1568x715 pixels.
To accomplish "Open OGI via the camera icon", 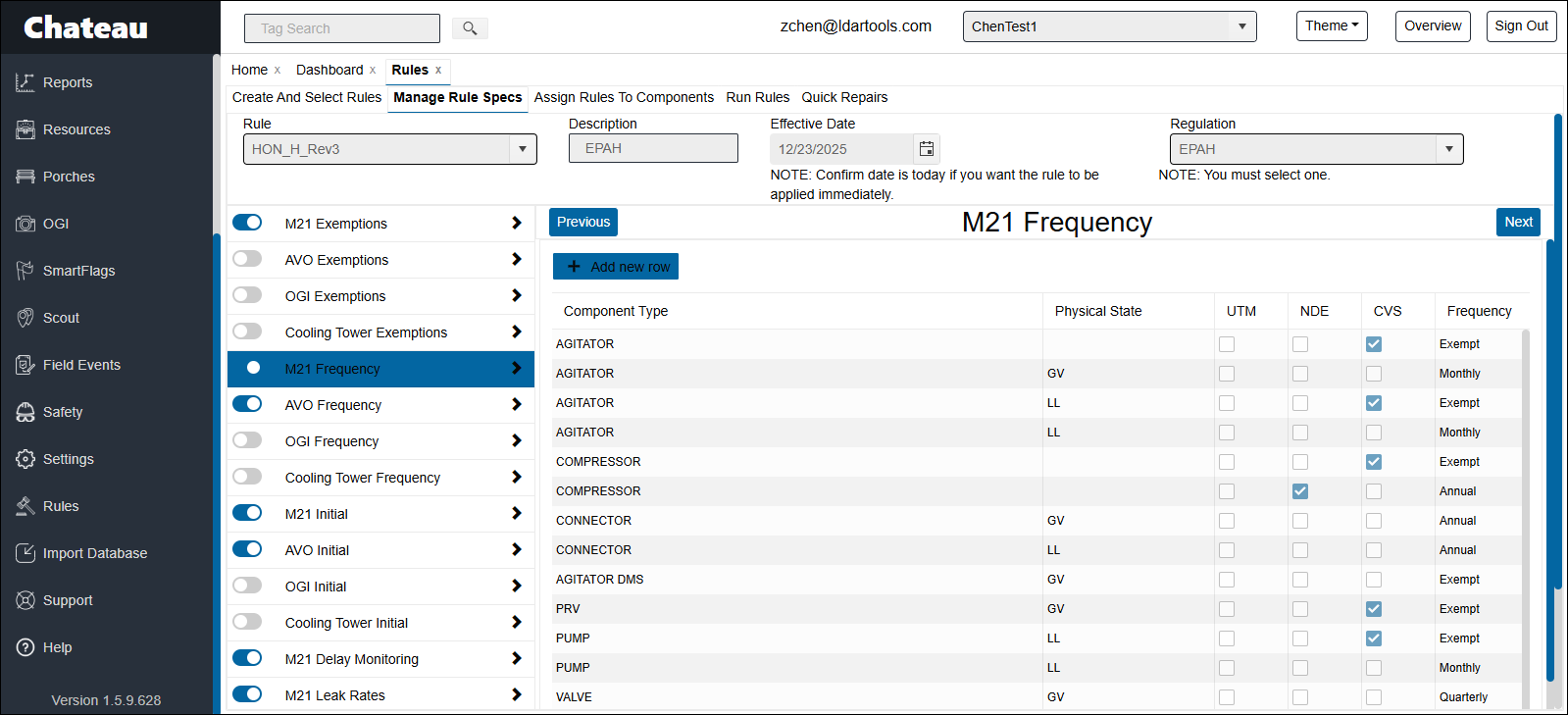I will click(x=25, y=224).
